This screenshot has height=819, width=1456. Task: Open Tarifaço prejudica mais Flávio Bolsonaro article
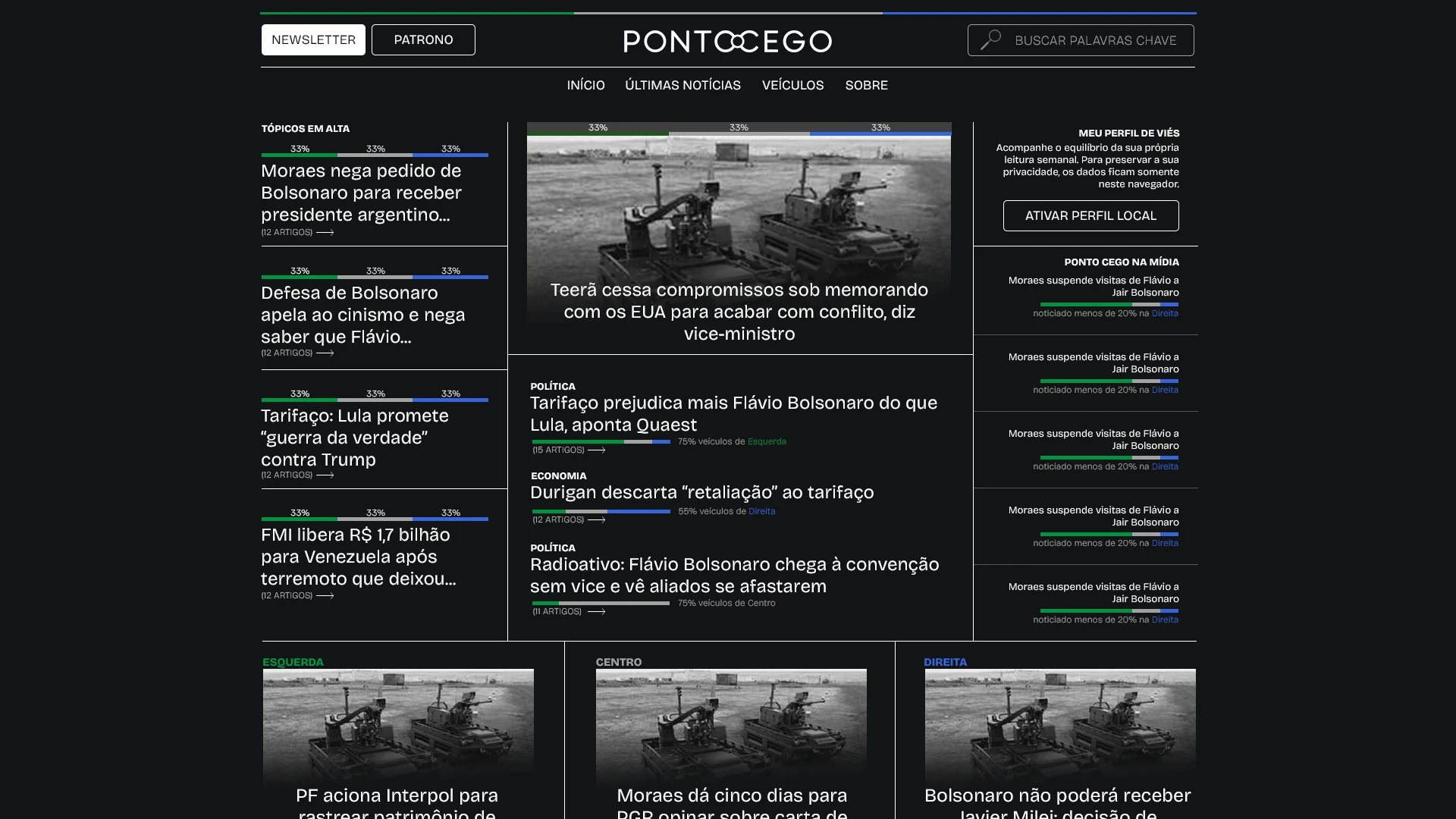pos(734,414)
